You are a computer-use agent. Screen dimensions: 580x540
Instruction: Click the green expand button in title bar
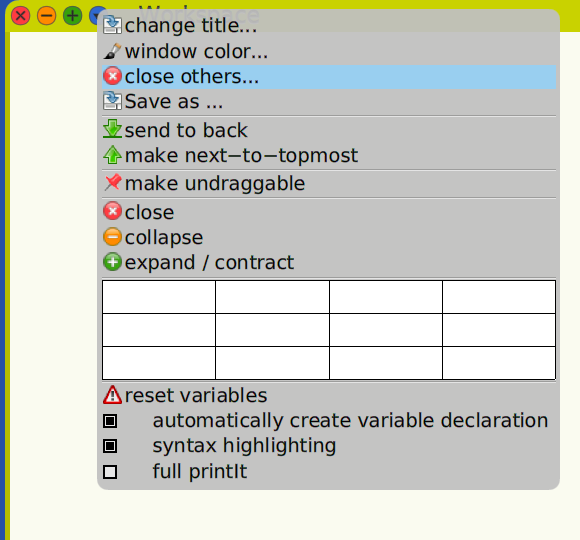72,16
